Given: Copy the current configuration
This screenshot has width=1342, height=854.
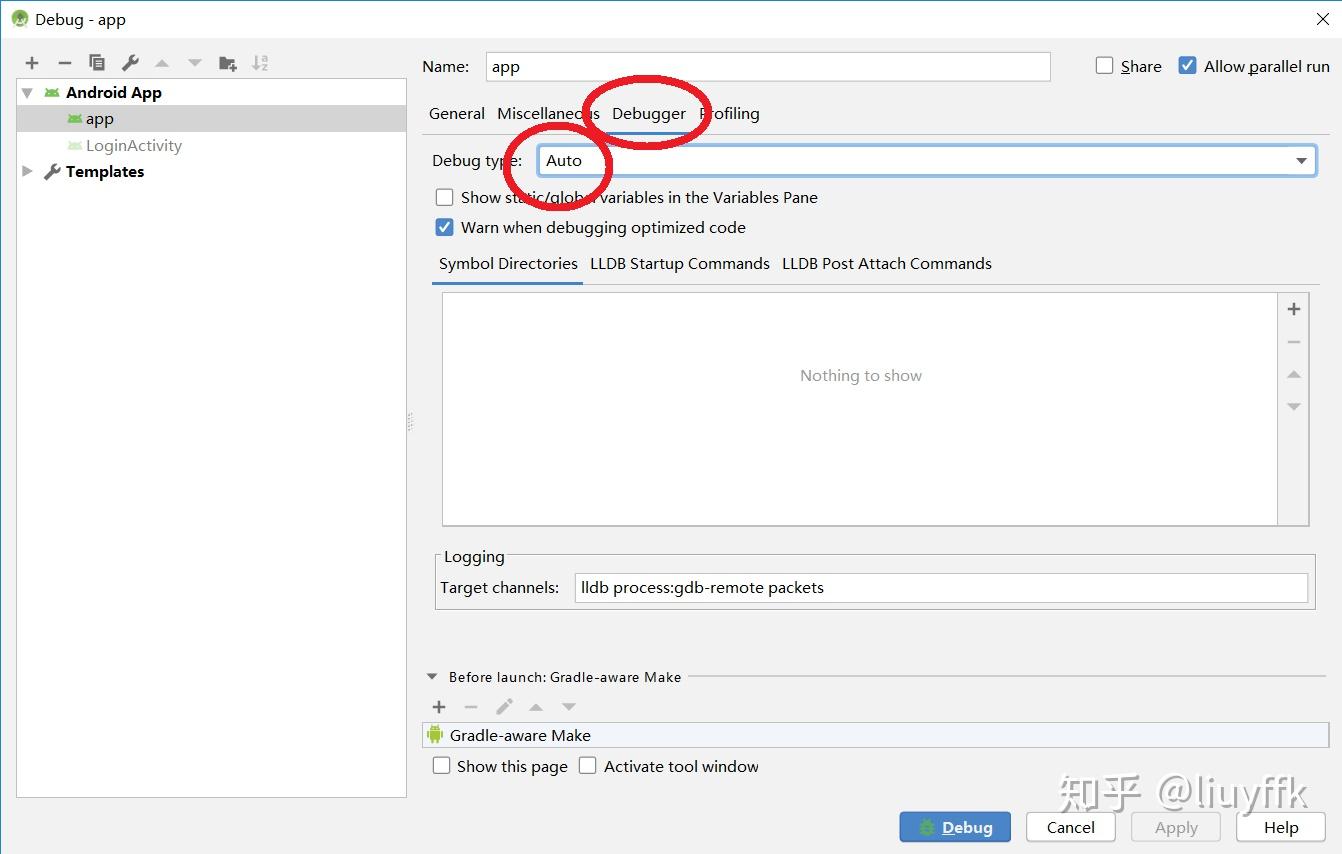Looking at the screenshot, I should click(x=97, y=62).
